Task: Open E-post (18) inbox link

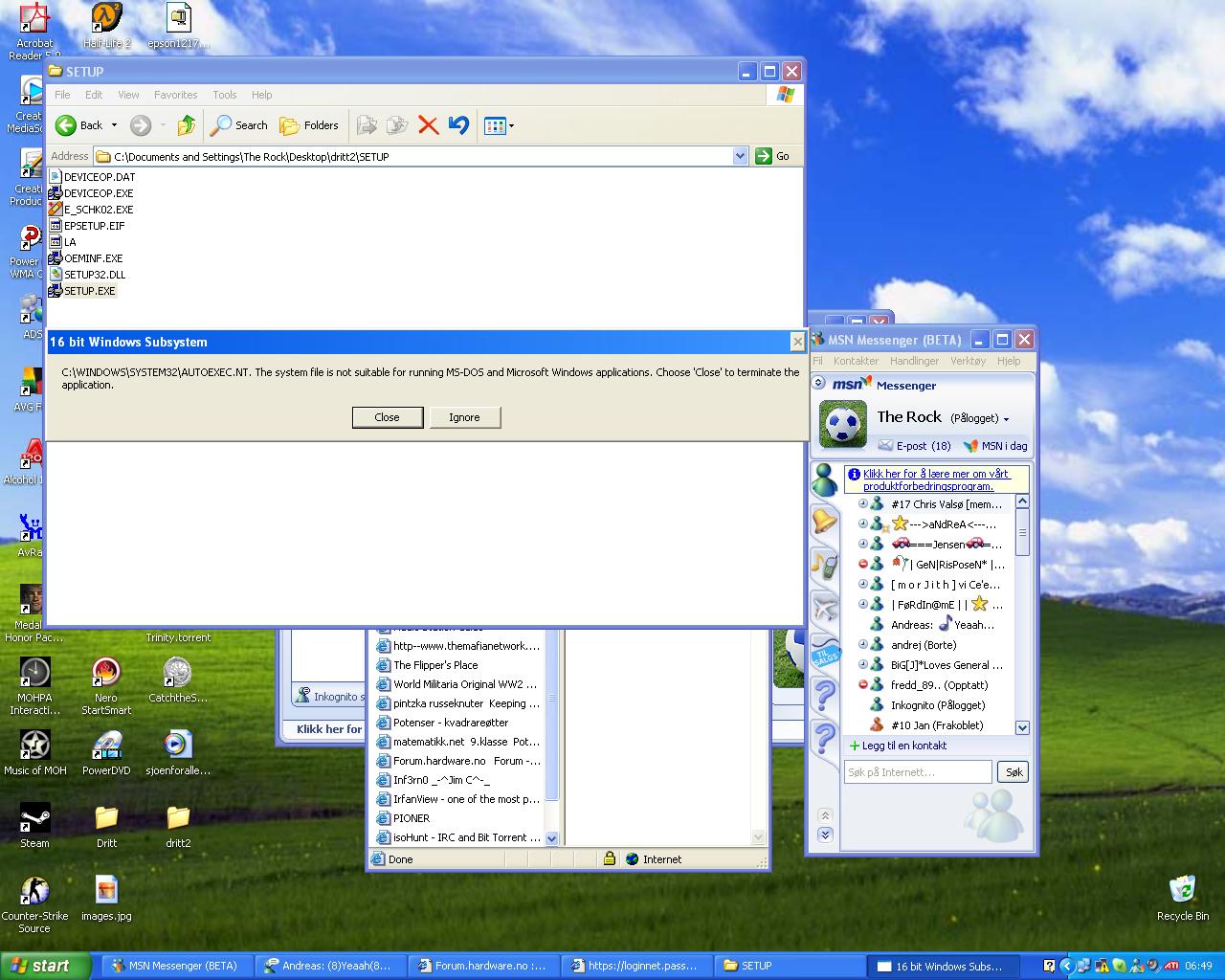Action: click(x=914, y=446)
